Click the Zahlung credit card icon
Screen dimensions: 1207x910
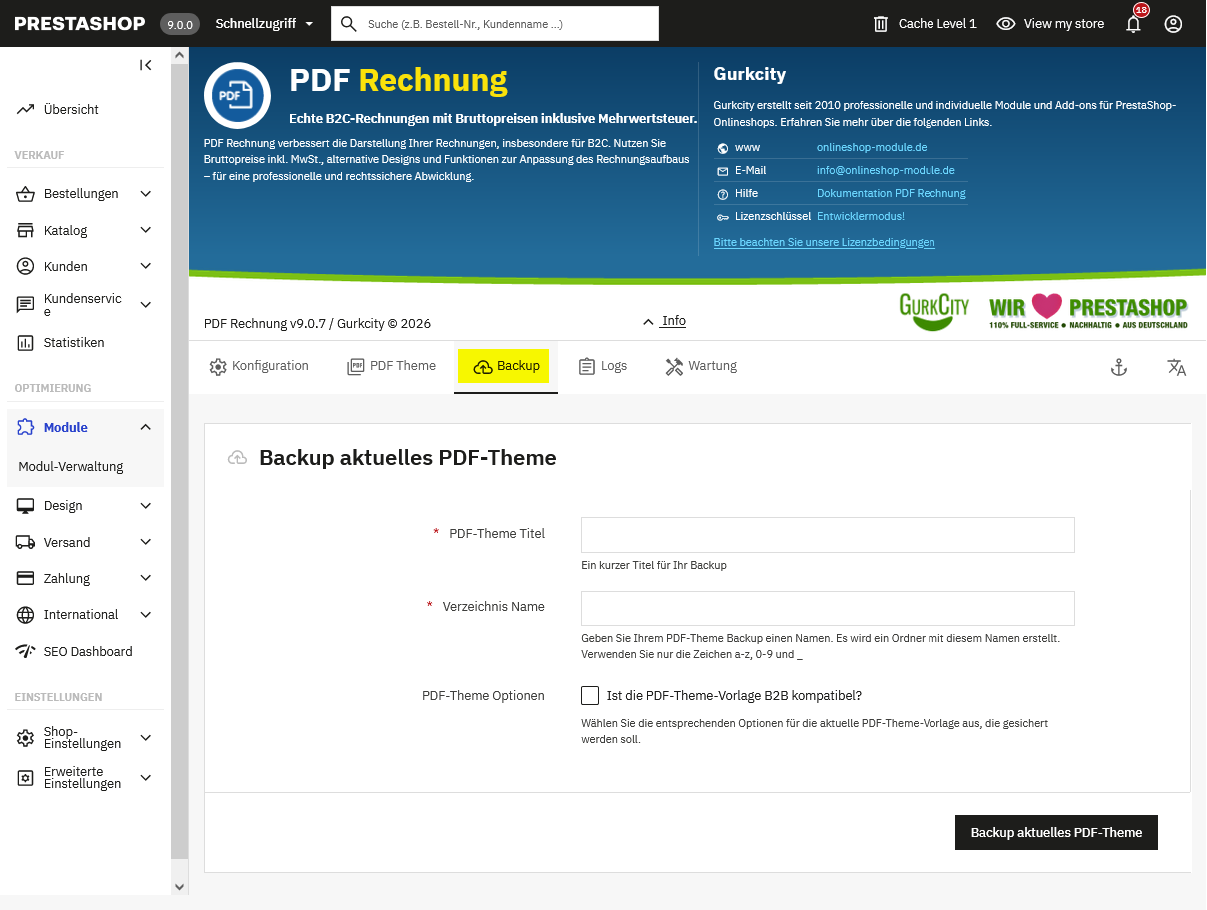26,579
